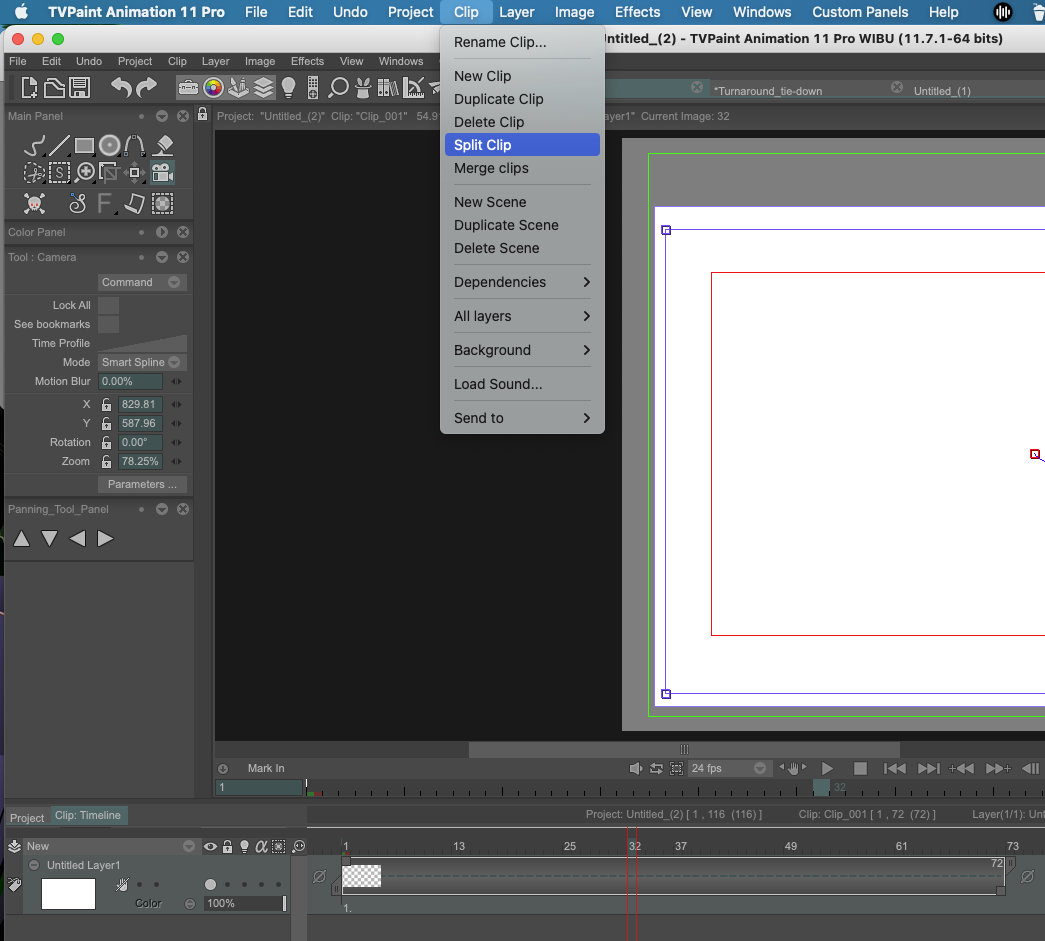The height and width of the screenshot is (941, 1045).
Task: Toggle the See bookmarks checkbox
Action: 108,324
